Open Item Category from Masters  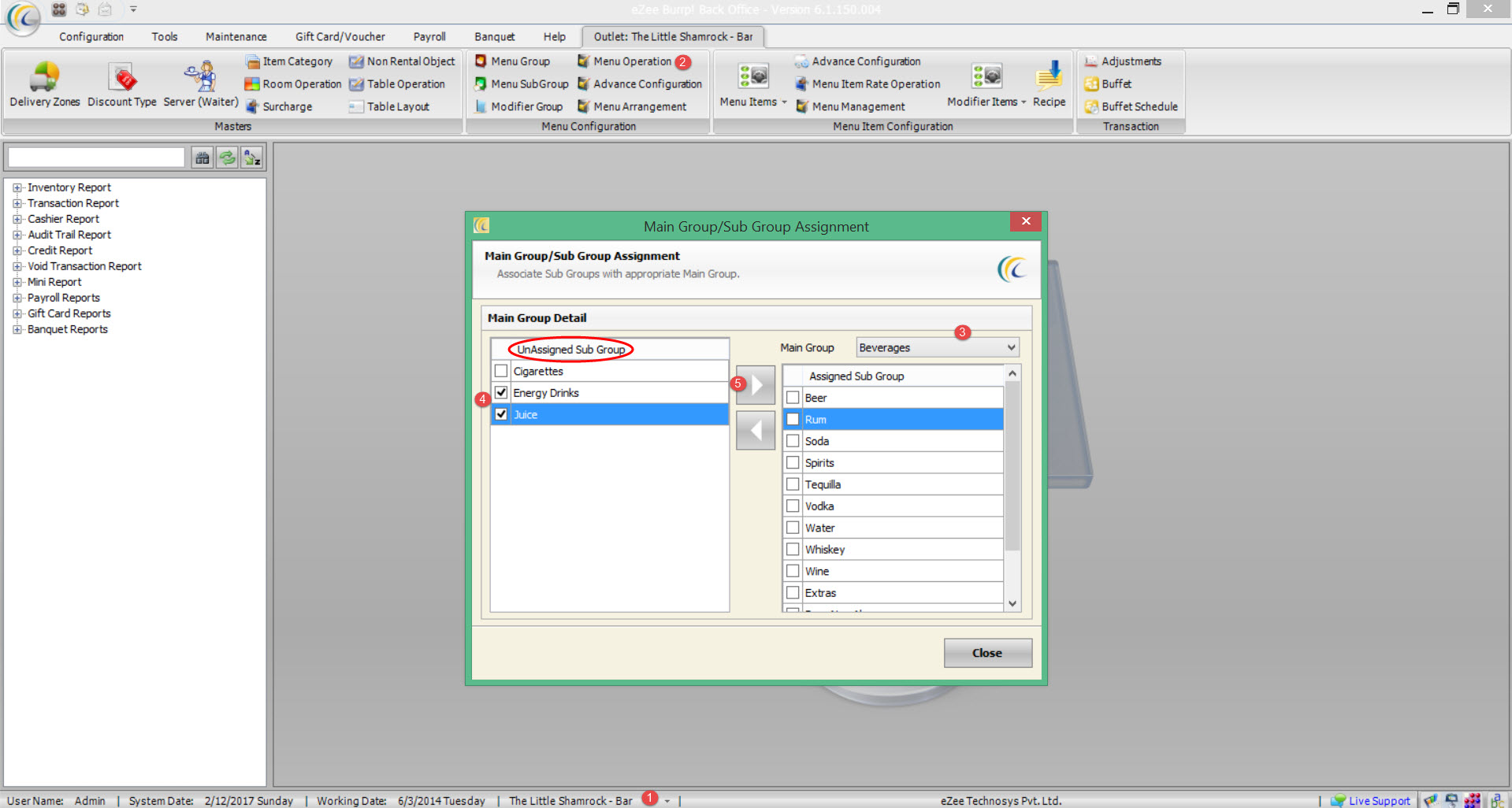click(x=289, y=61)
